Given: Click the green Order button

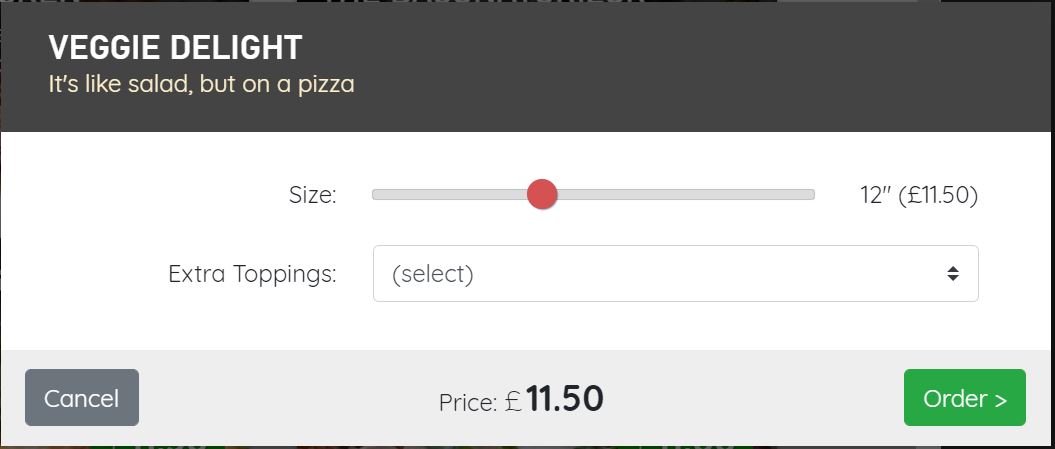Looking at the screenshot, I should tap(964, 398).
